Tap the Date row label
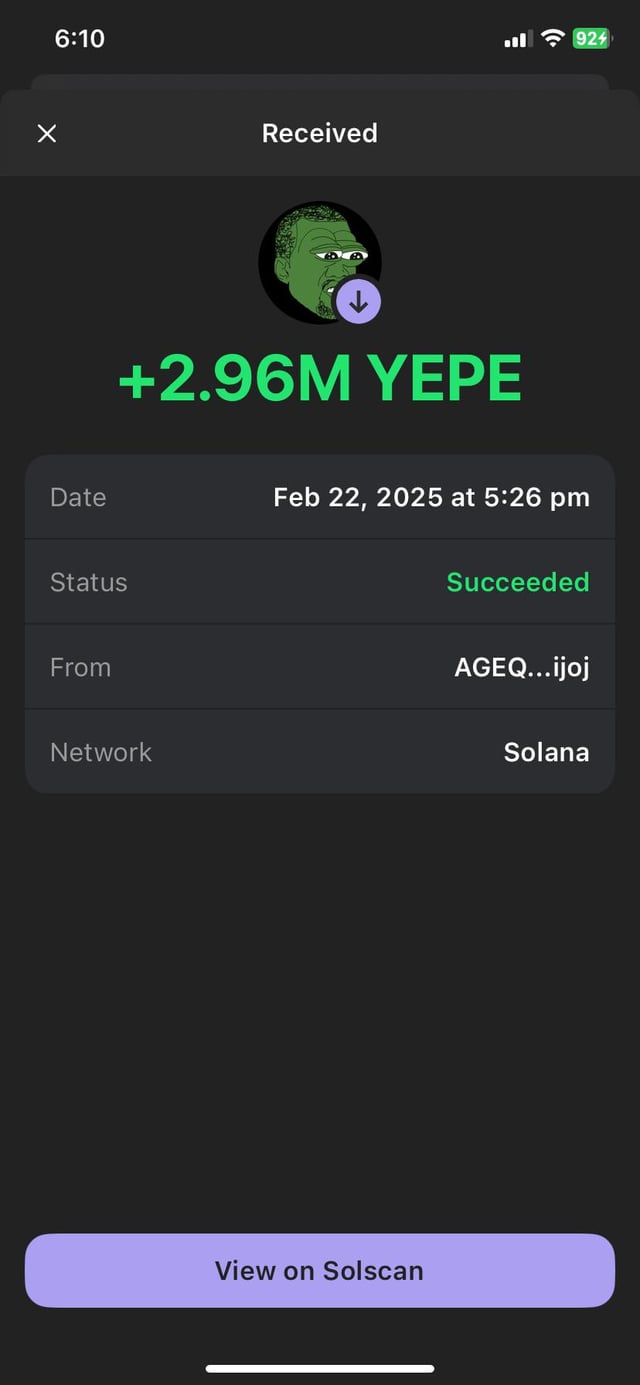Image resolution: width=640 pixels, height=1385 pixels. (x=78, y=497)
